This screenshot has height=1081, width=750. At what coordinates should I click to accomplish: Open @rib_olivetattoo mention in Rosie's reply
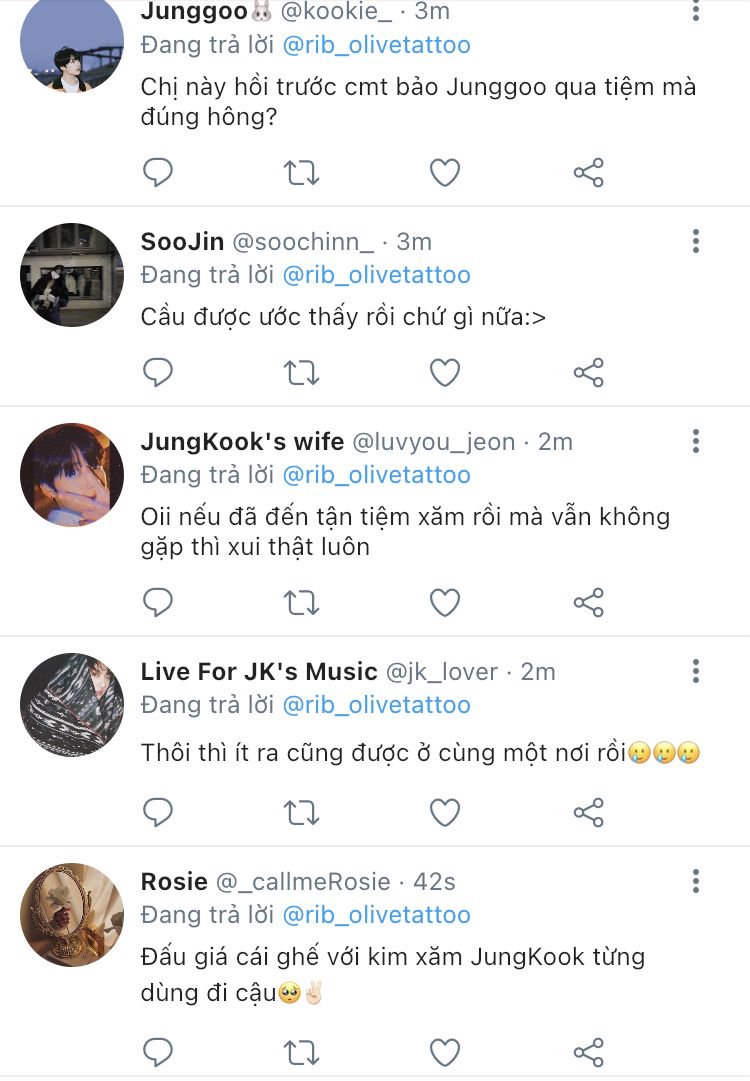pyautogui.click(x=376, y=915)
